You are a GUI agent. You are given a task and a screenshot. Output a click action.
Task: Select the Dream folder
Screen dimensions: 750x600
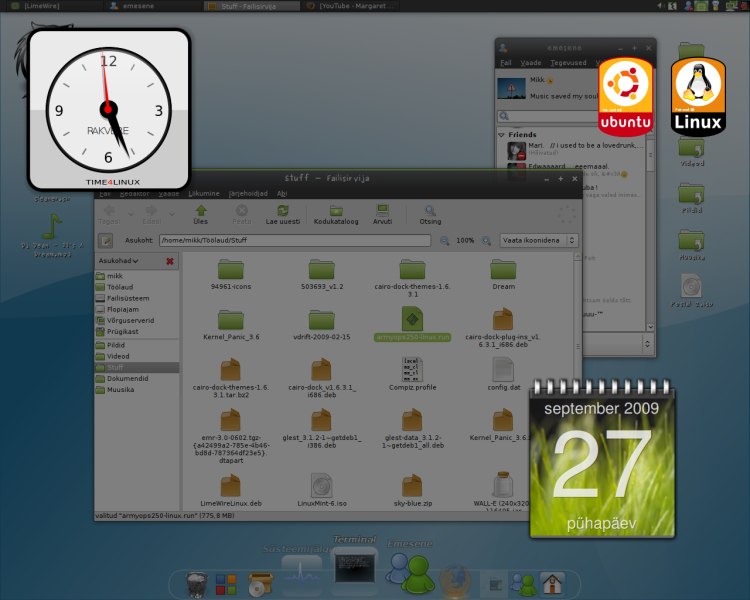click(x=503, y=275)
